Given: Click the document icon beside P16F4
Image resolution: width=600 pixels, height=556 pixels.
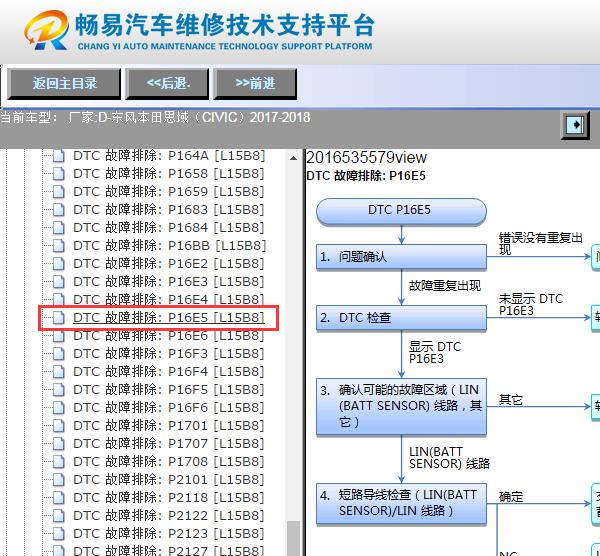Looking at the screenshot, I should pyautogui.click(x=59, y=372).
